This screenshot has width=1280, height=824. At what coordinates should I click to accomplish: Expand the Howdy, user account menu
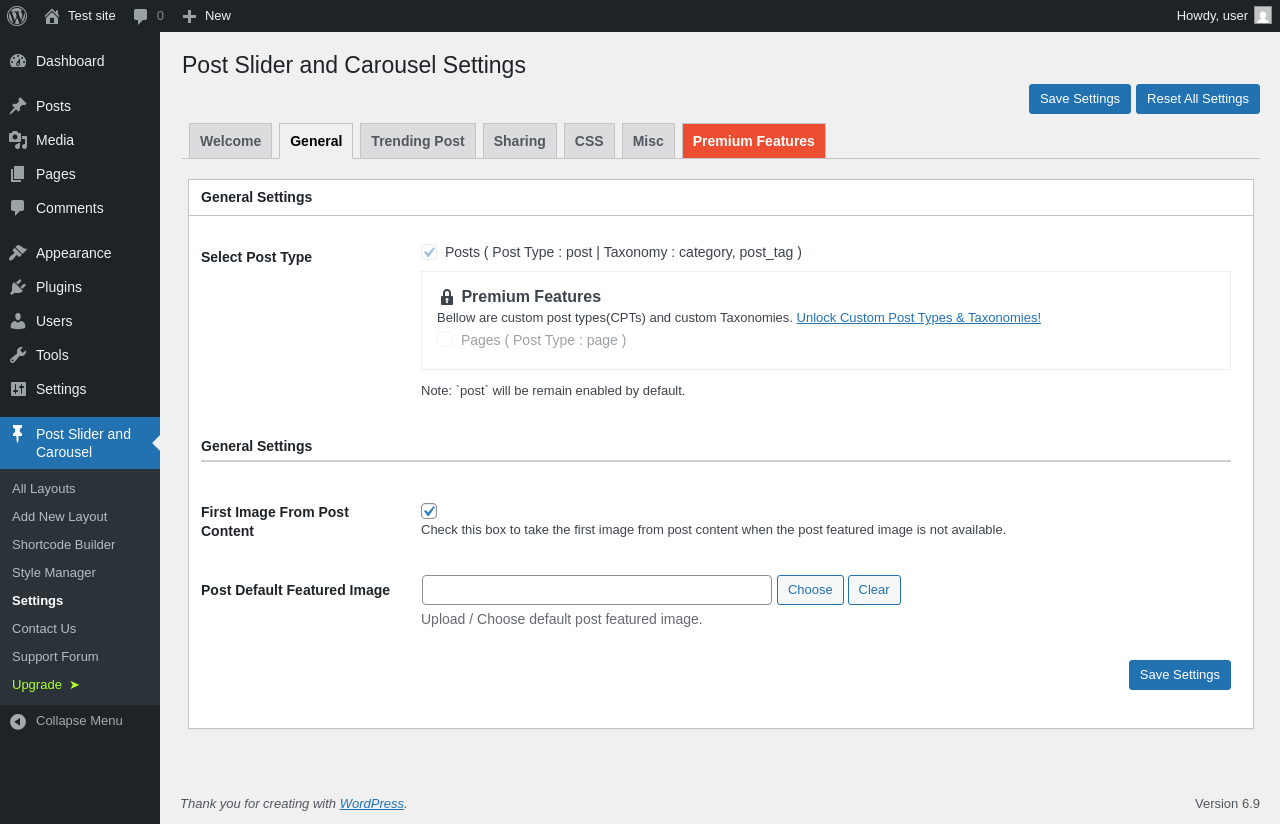1212,15
